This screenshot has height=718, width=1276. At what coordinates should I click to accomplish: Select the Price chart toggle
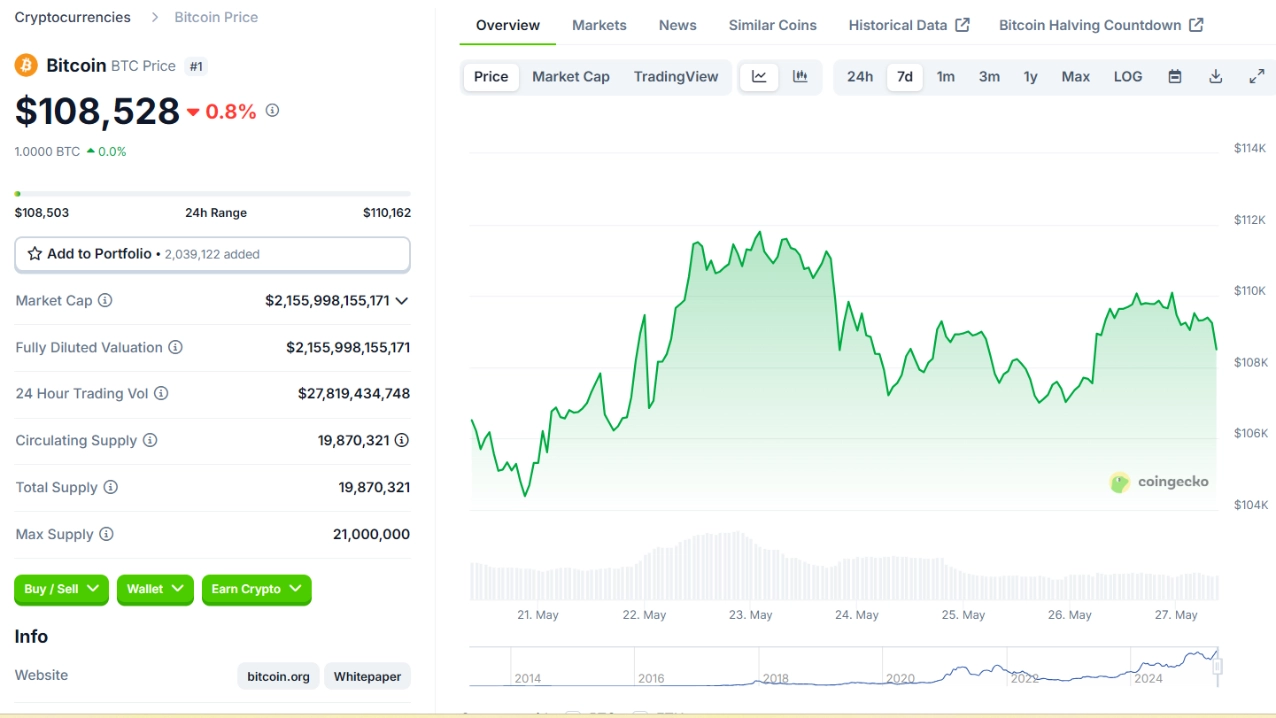pyautogui.click(x=491, y=77)
